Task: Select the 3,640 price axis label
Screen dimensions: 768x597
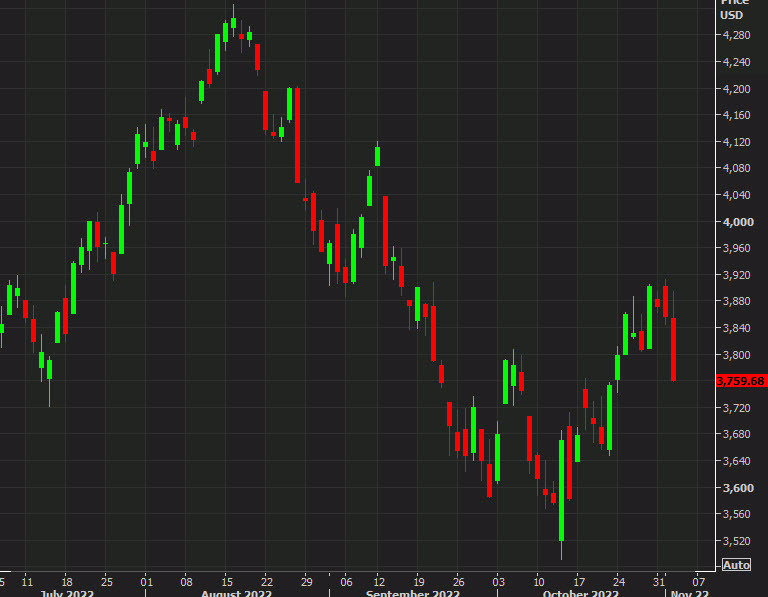Action: pyautogui.click(x=737, y=461)
